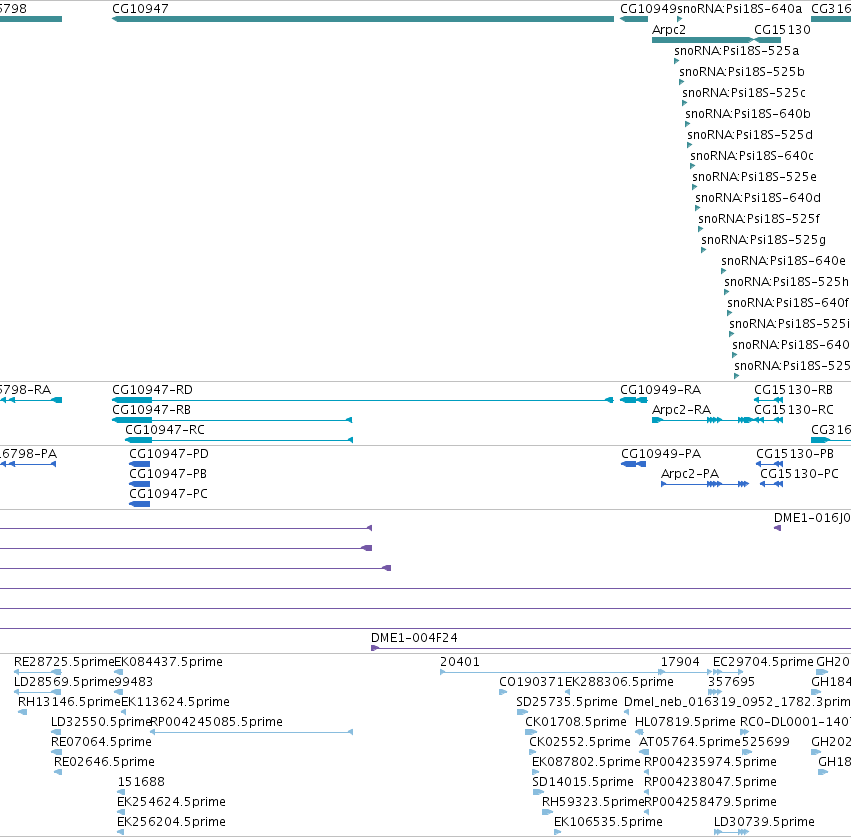851x837 pixels.
Task: Select EST SD25735.5prime label
Action: 567,702
